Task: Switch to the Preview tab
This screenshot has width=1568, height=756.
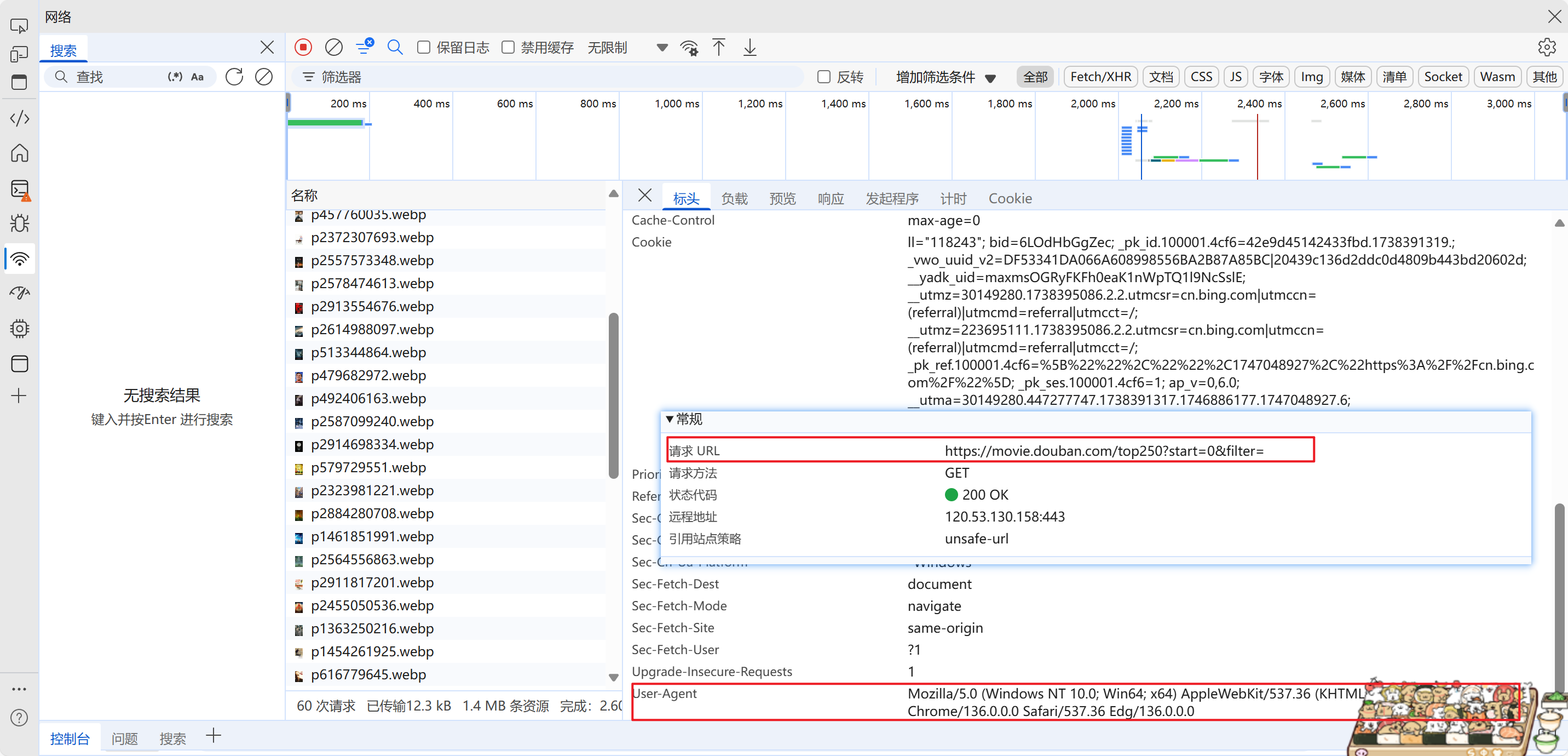Action: [782, 199]
